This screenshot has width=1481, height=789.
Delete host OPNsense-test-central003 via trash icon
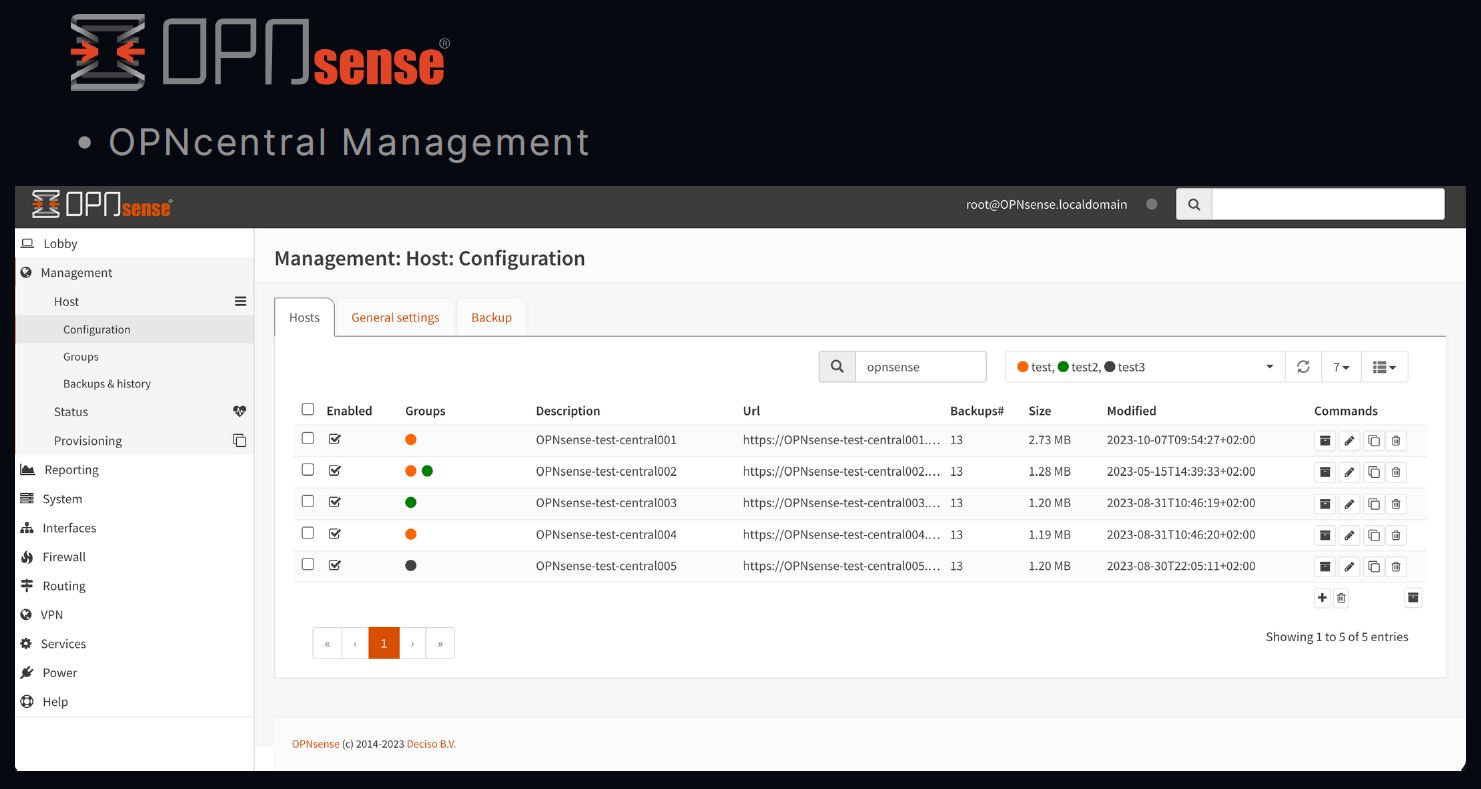[1397, 503]
